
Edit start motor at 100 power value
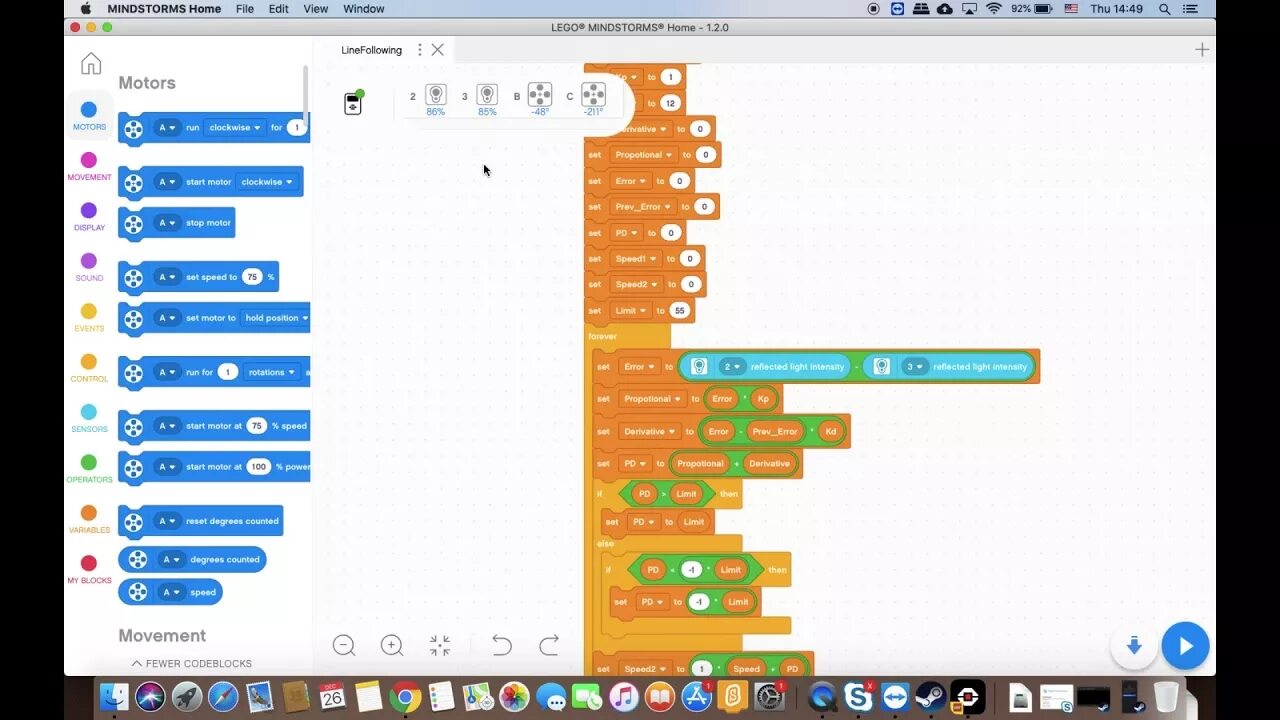[x=259, y=467]
